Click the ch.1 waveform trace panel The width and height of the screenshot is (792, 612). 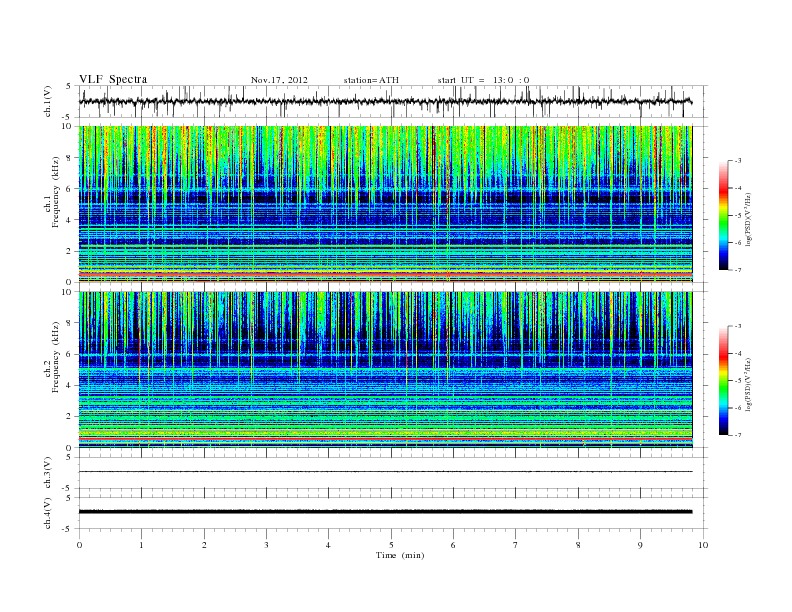393,101
